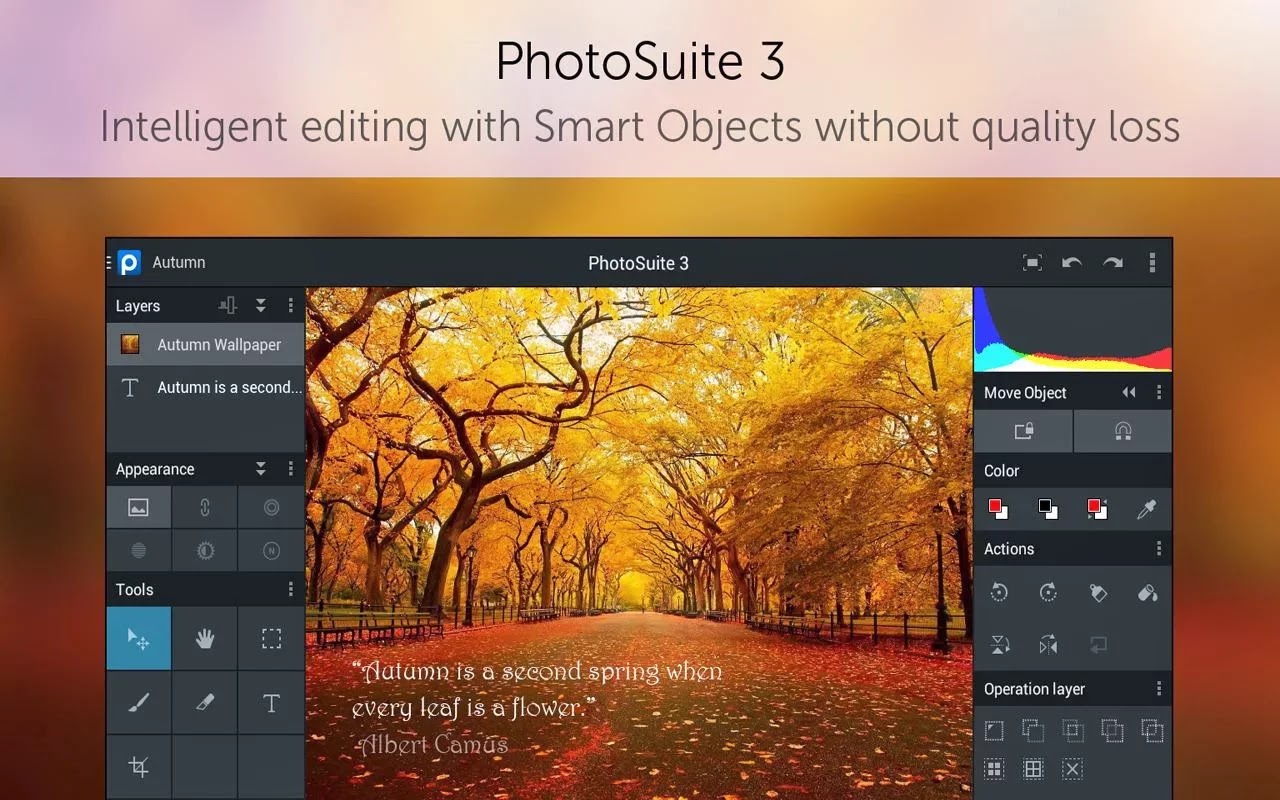
Task: Open the Tools panel overflow menu
Action: pyautogui.click(x=291, y=589)
